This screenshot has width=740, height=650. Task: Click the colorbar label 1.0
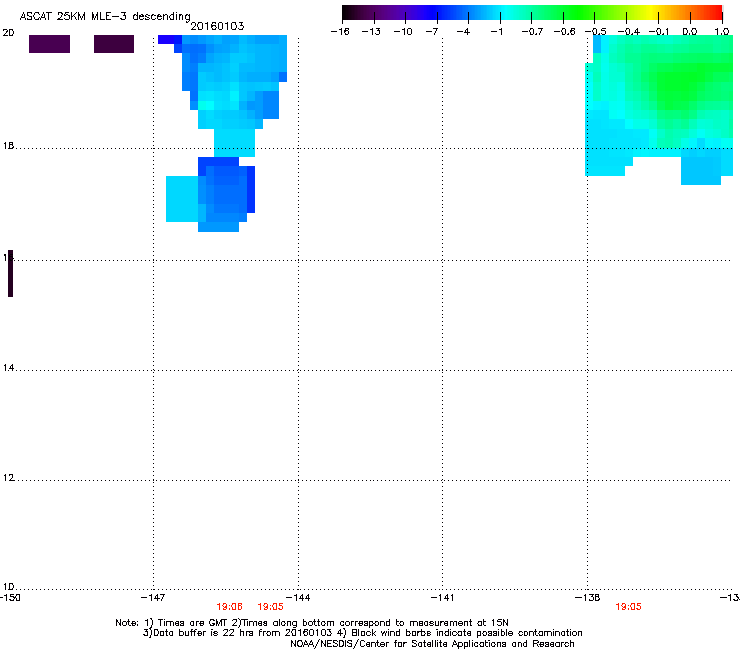click(x=722, y=32)
